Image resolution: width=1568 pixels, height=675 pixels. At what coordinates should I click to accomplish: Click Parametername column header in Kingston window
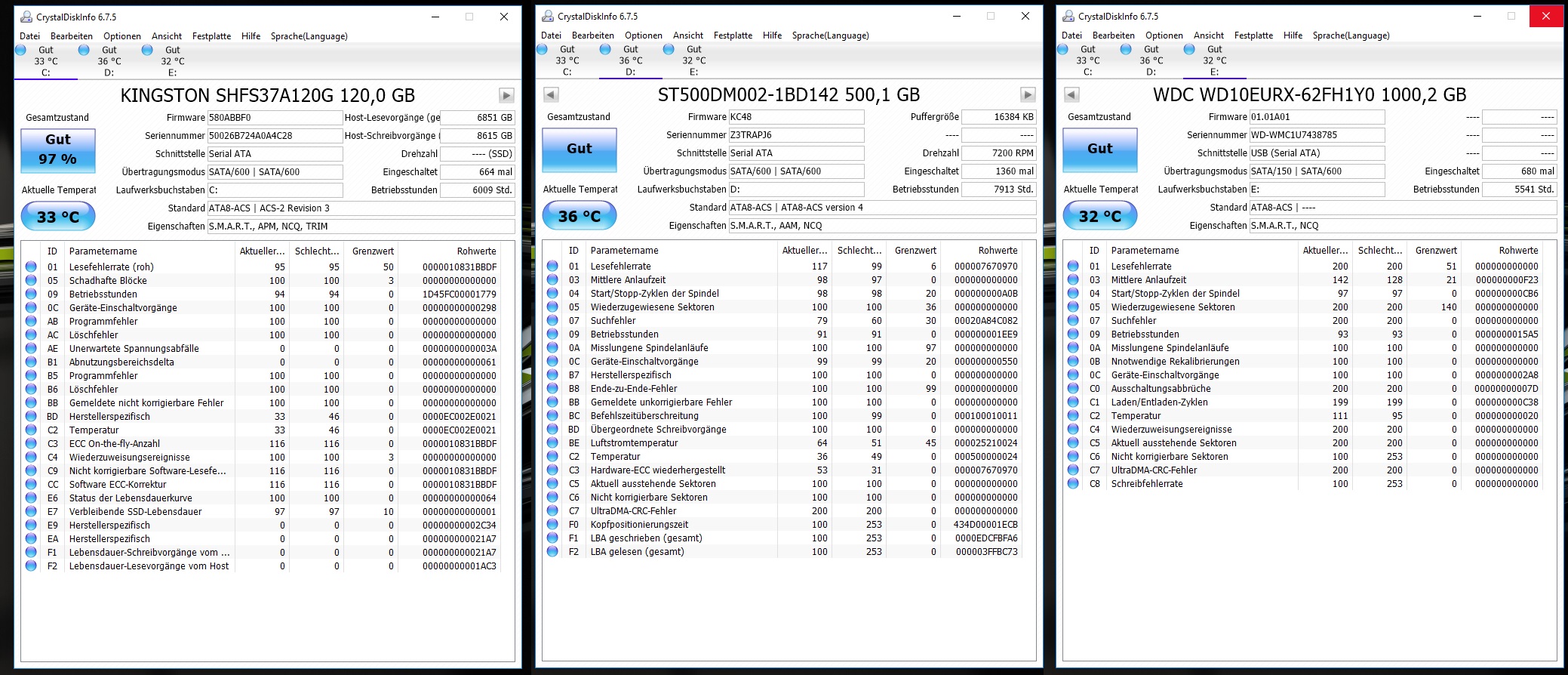[149, 251]
